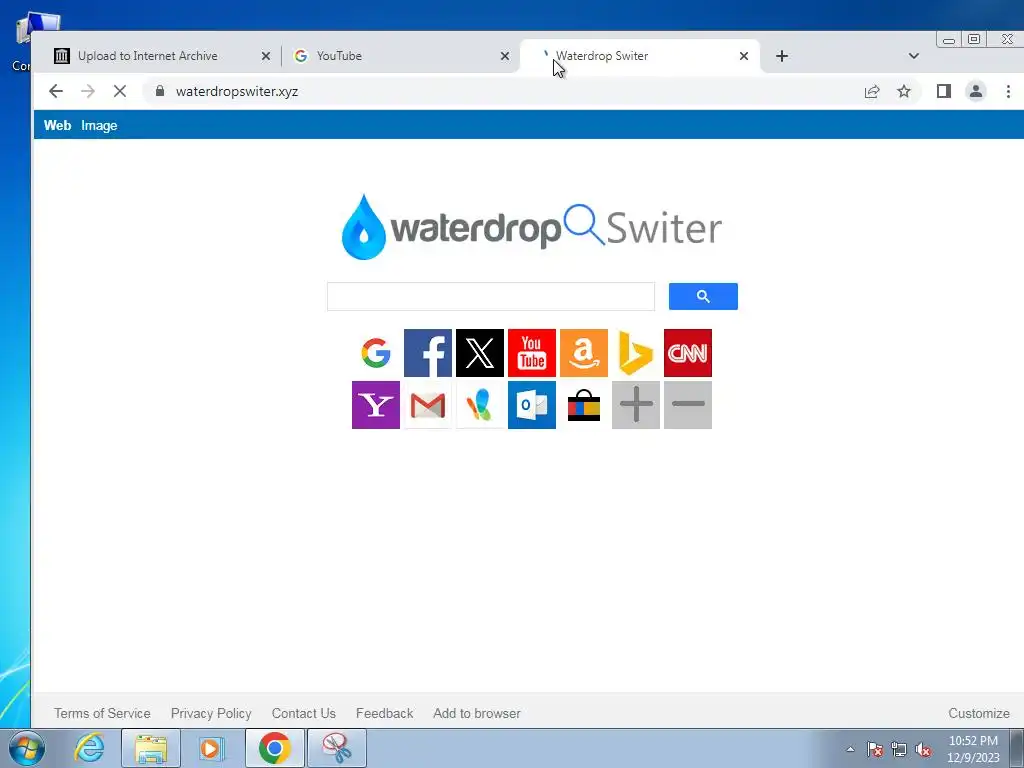Open the Privacy Policy link
Screen dimensions: 1024x768
pos(211,713)
